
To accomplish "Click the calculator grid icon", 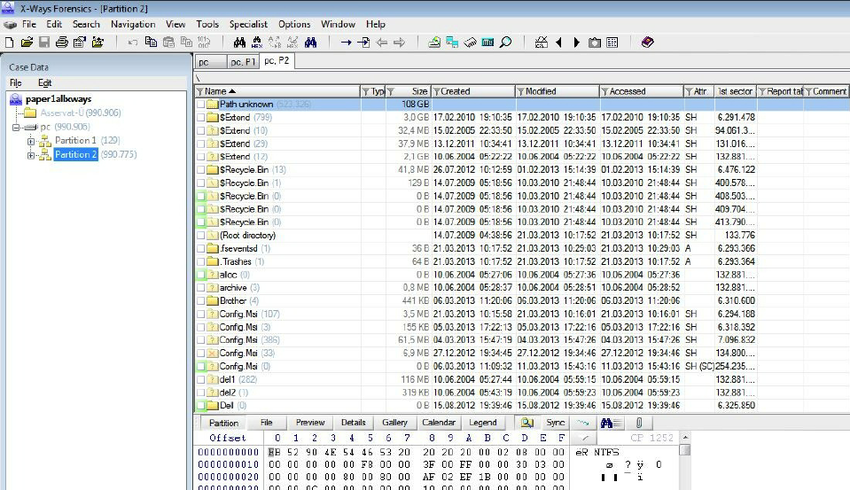I will click(x=612, y=42).
